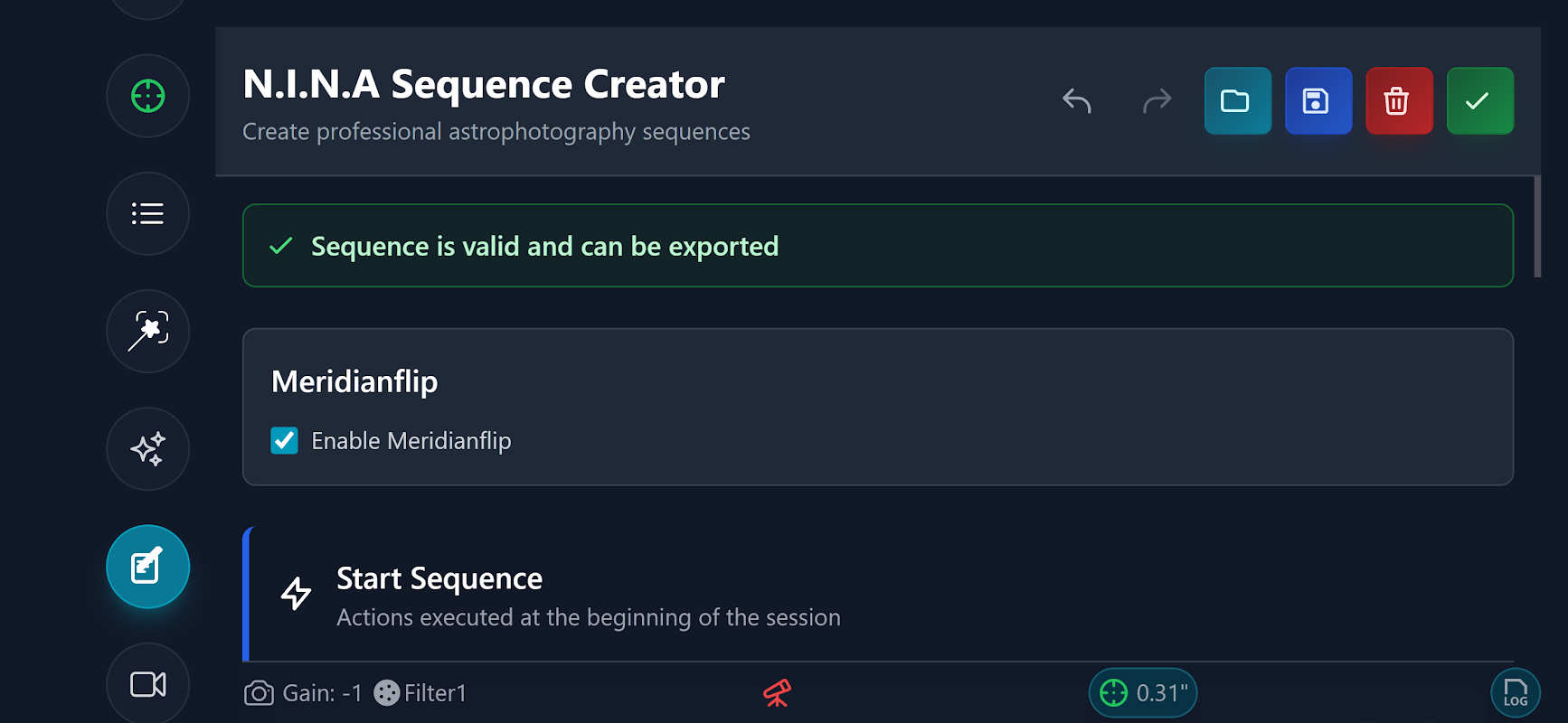The image size is (1568, 723).
Task: Click the redo arrow
Action: pos(1157,101)
